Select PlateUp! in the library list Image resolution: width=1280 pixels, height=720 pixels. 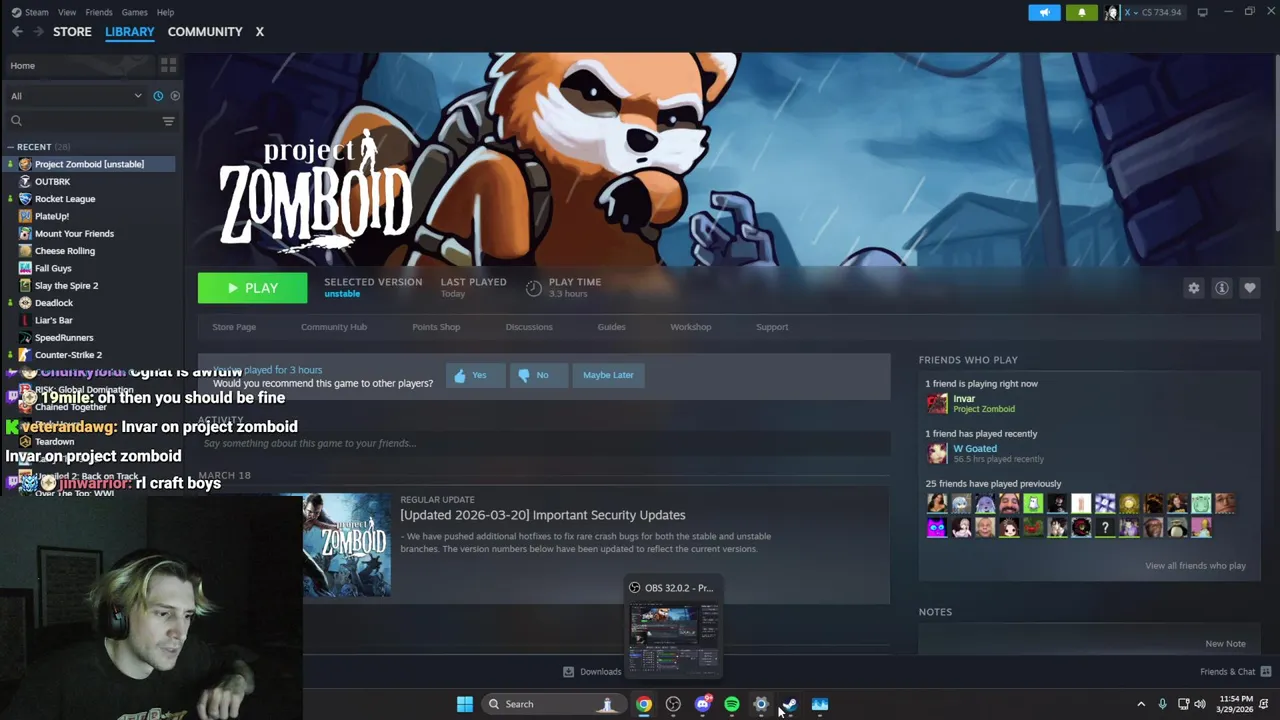(52, 216)
